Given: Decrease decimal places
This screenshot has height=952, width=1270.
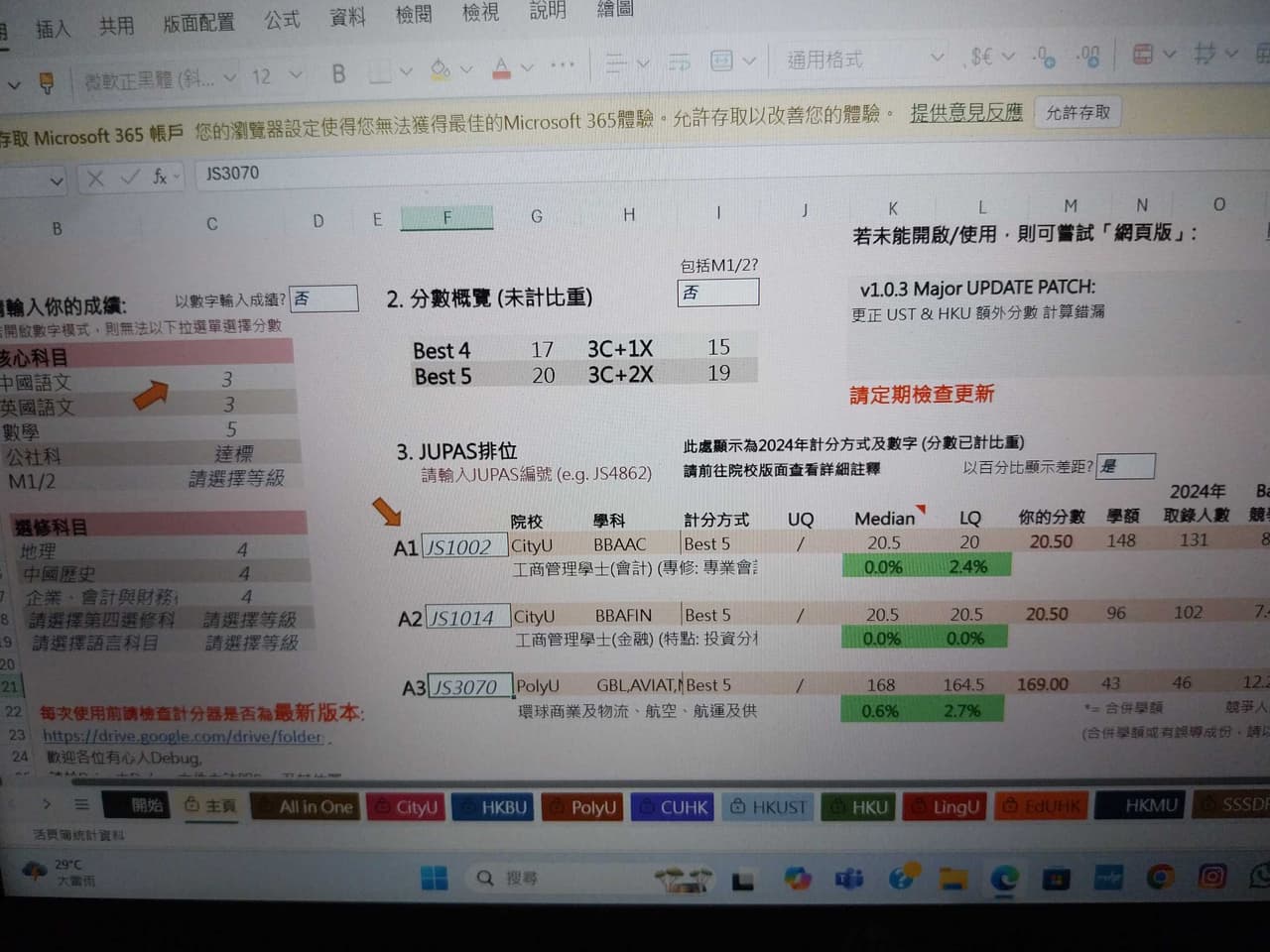Looking at the screenshot, I should tap(1088, 57).
